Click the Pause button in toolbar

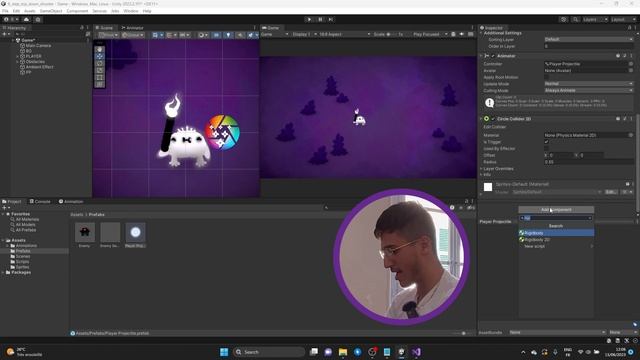tap(320, 19)
